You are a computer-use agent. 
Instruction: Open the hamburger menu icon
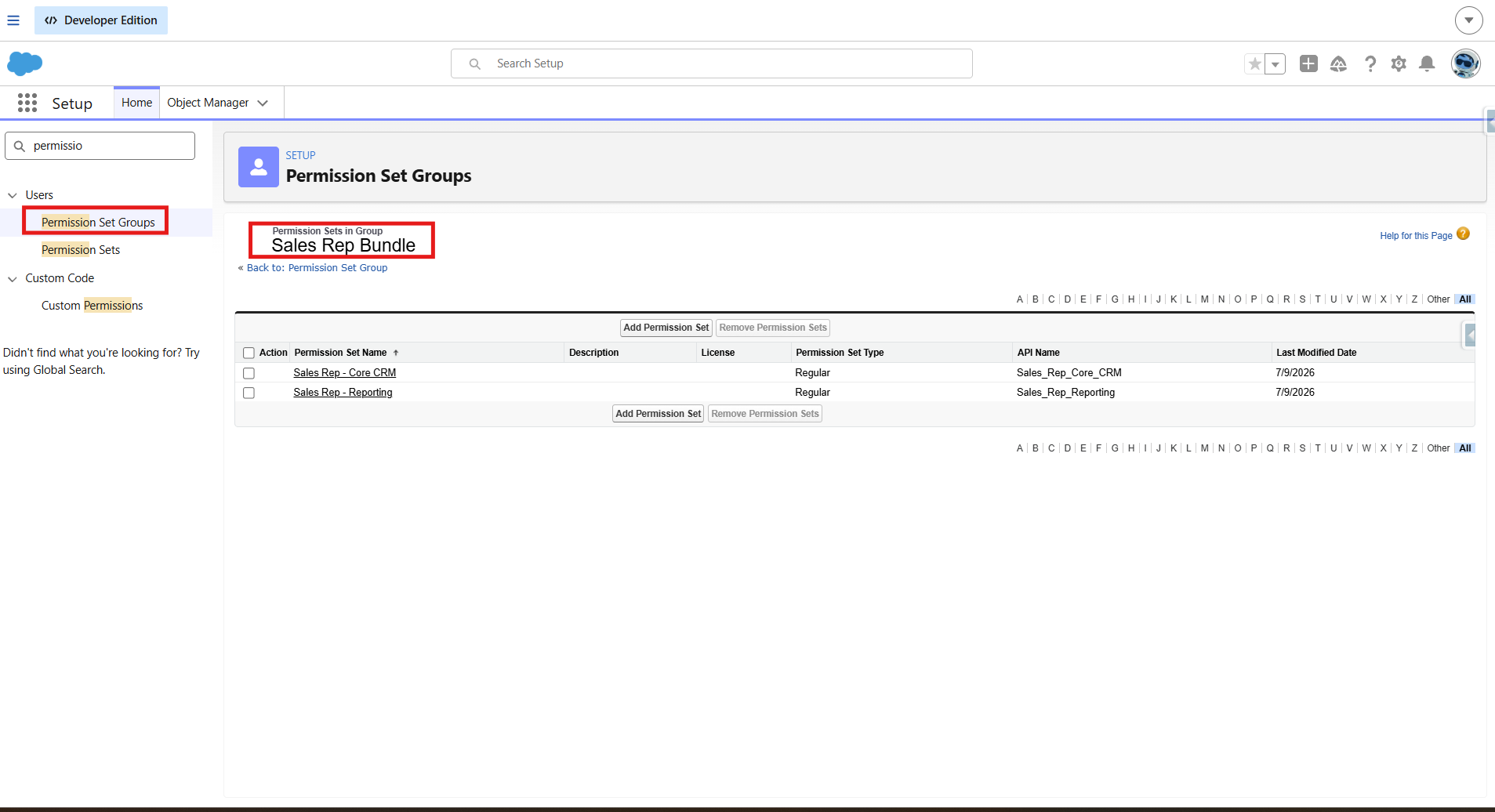(13, 20)
